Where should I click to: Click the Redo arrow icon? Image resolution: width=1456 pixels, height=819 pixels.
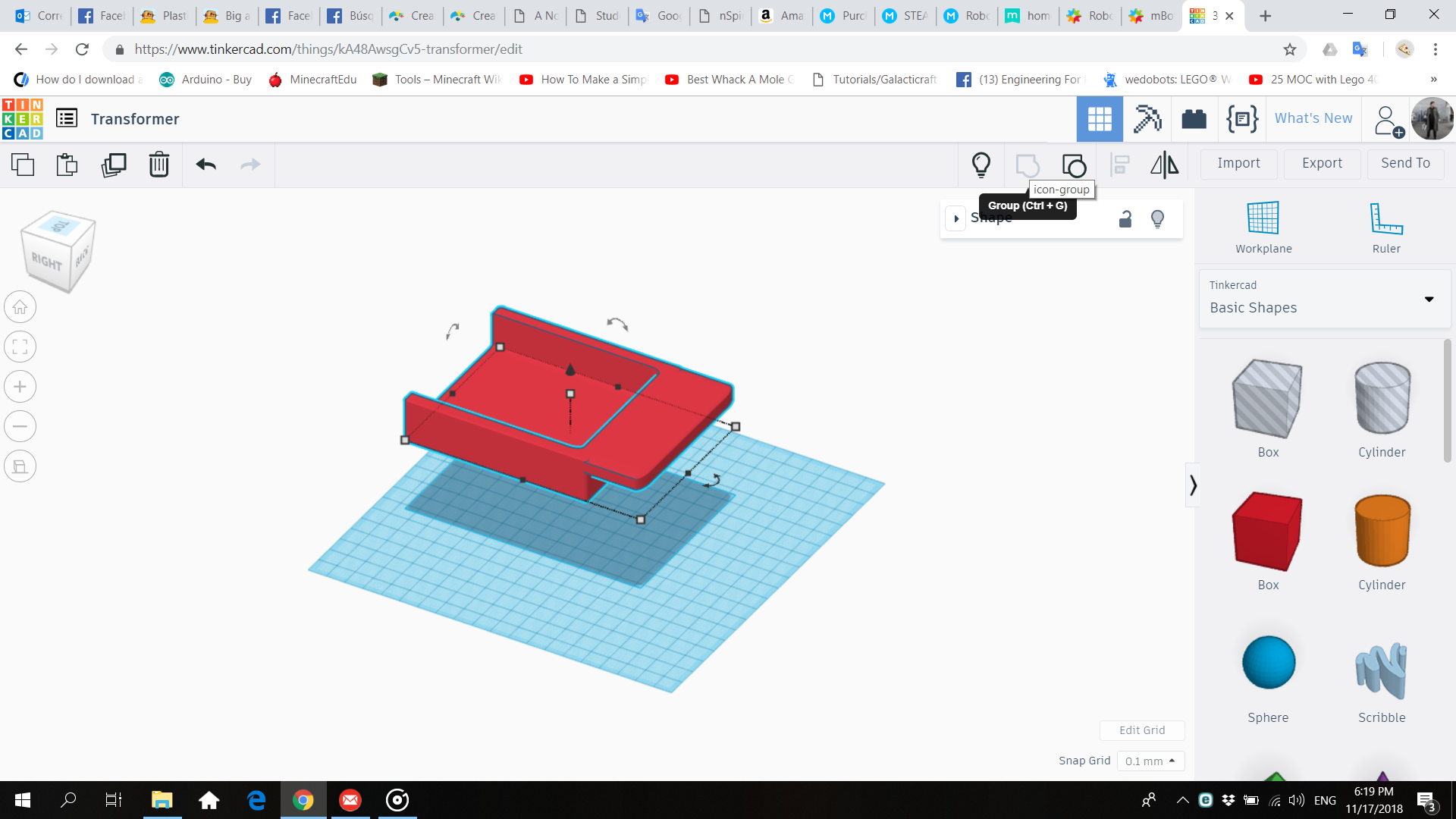[251, 164]
